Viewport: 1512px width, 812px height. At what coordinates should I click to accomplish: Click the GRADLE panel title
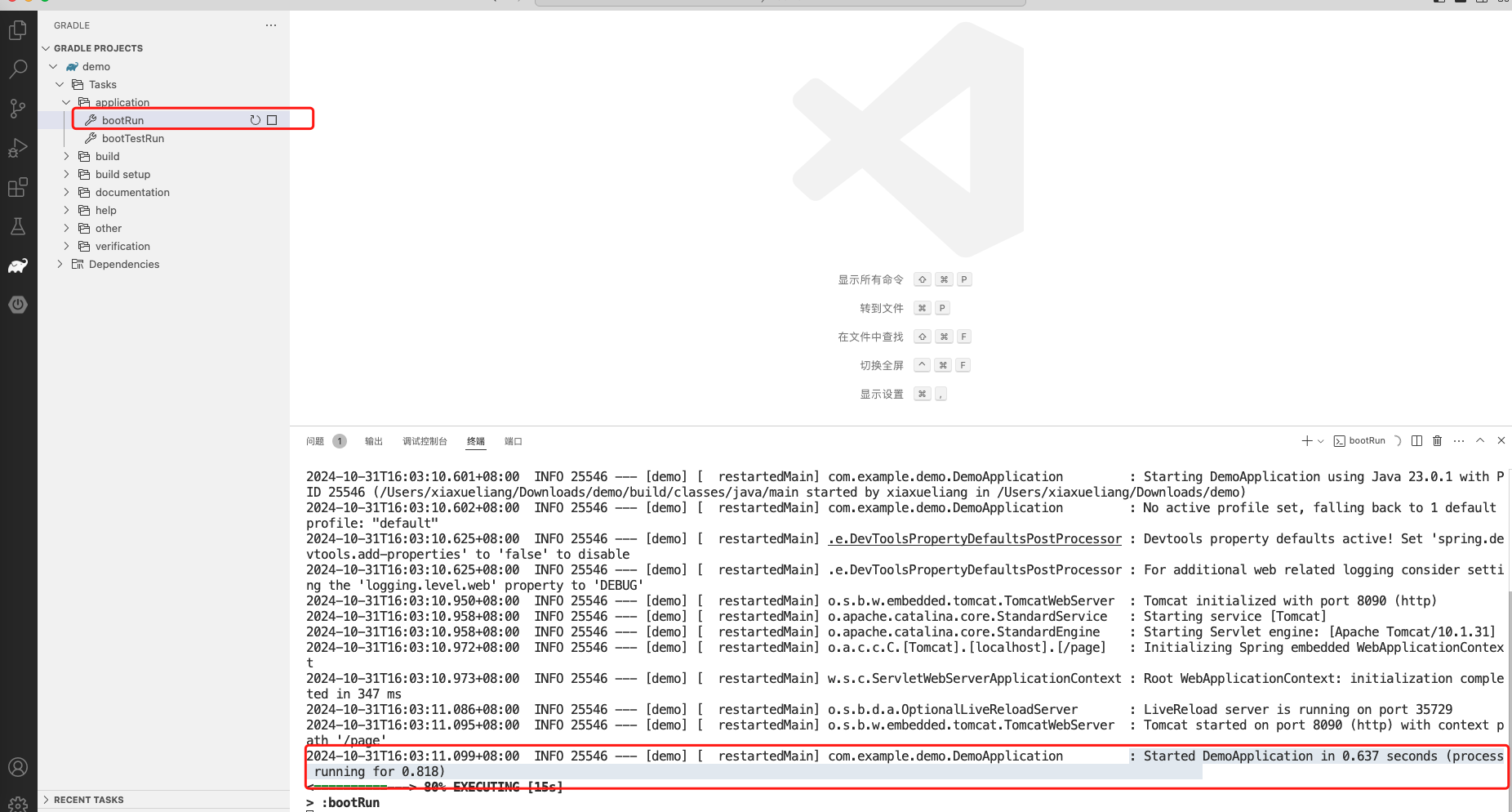click(x=72, y=25)
